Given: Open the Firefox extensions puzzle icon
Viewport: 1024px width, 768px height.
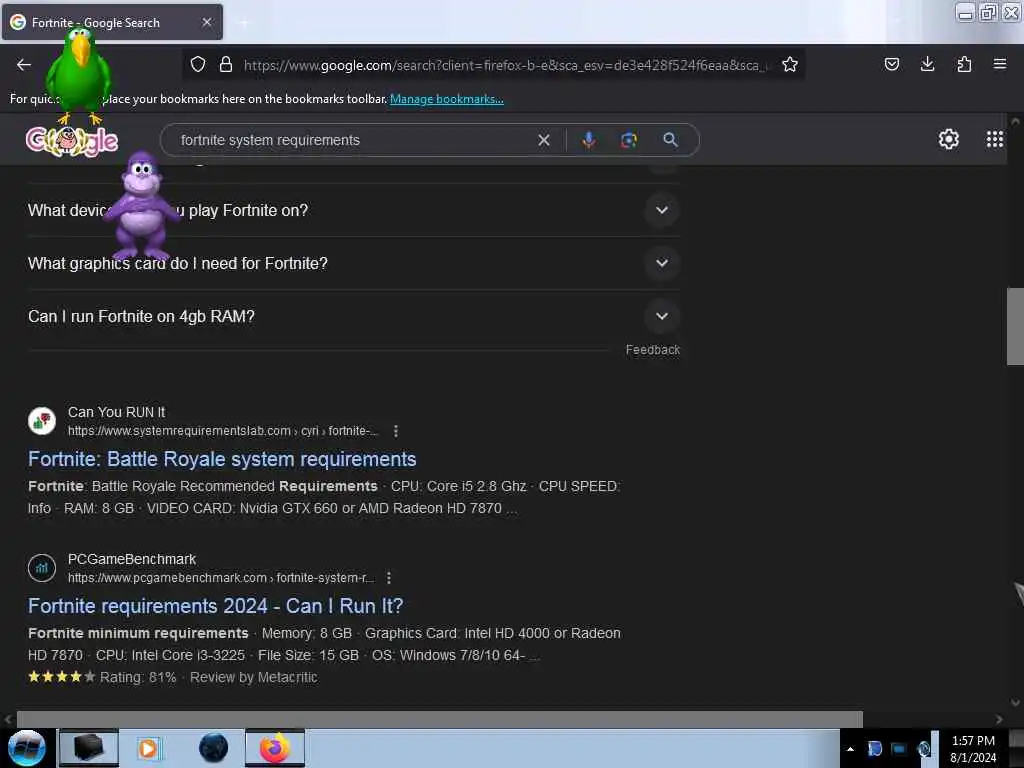Looking at the screenshot, I should point(964,64).
